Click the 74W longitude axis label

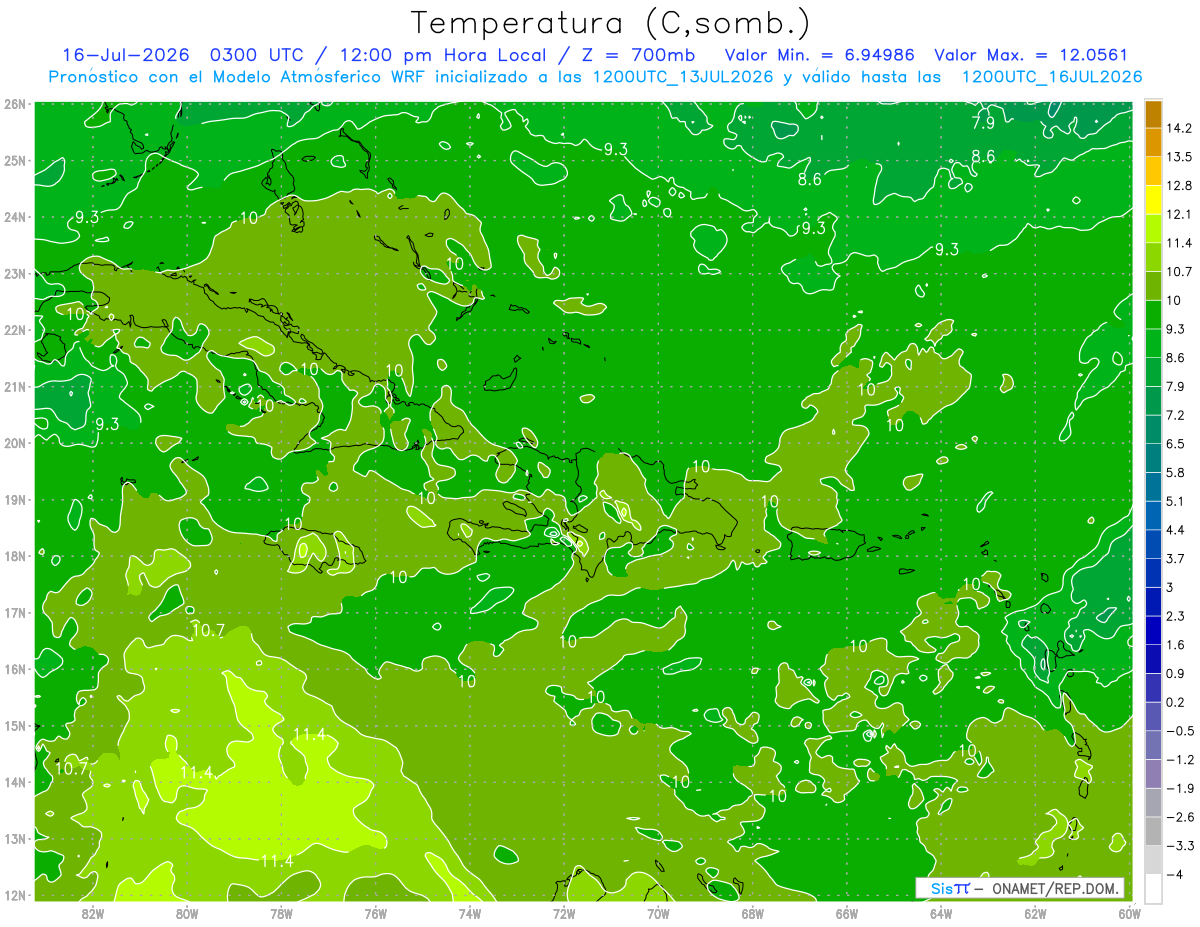point(470,913)
